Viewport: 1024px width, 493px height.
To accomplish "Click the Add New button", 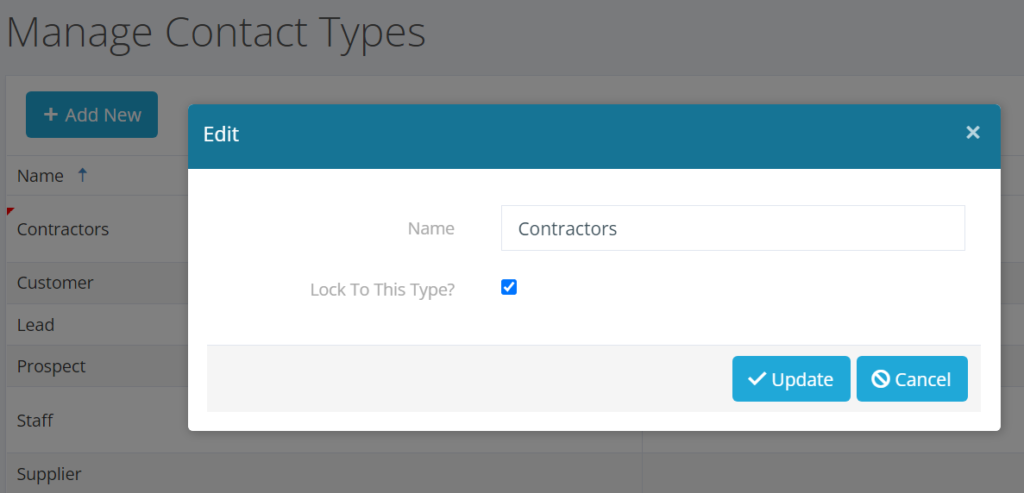I will coord(92,115).
